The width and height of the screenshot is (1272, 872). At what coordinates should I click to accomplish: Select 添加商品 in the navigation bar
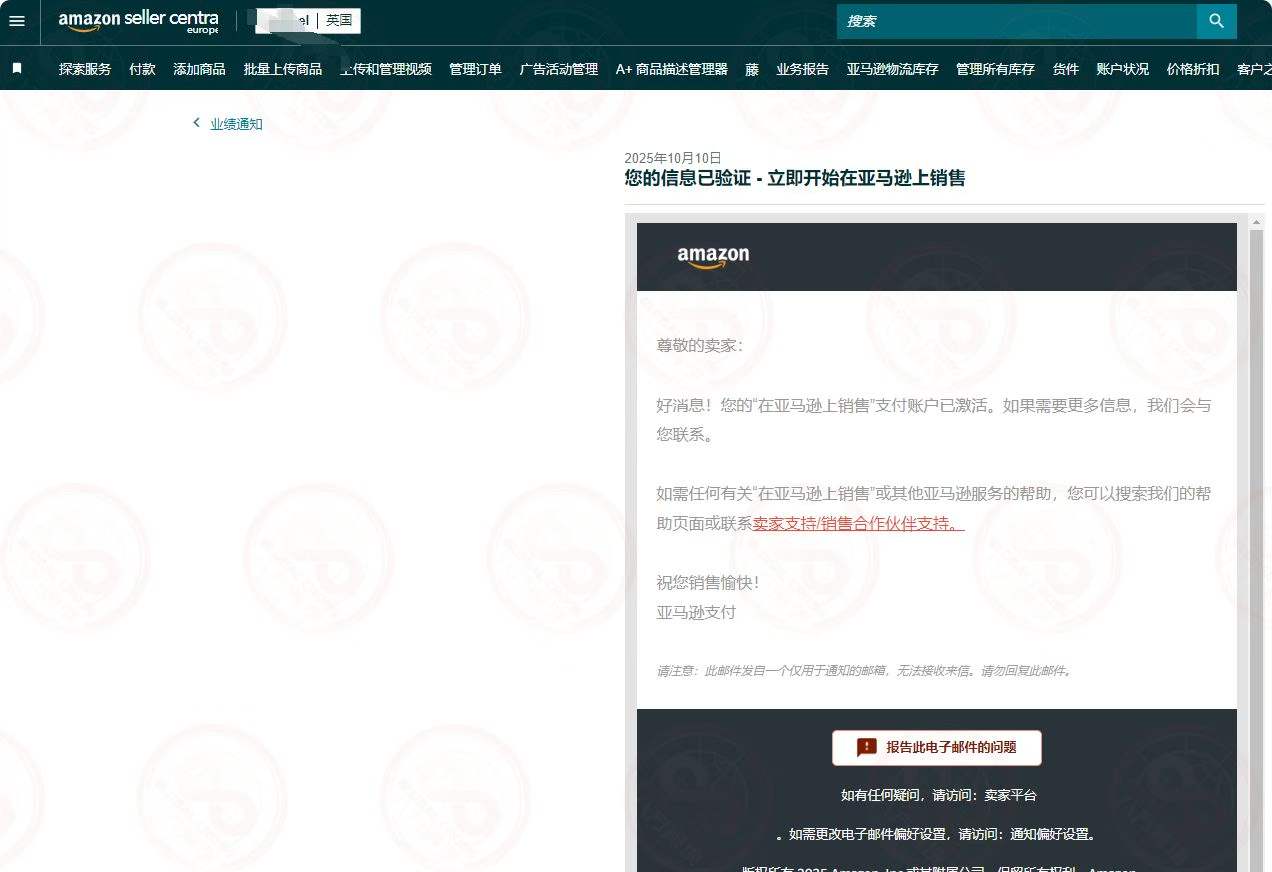click(199, 69)
